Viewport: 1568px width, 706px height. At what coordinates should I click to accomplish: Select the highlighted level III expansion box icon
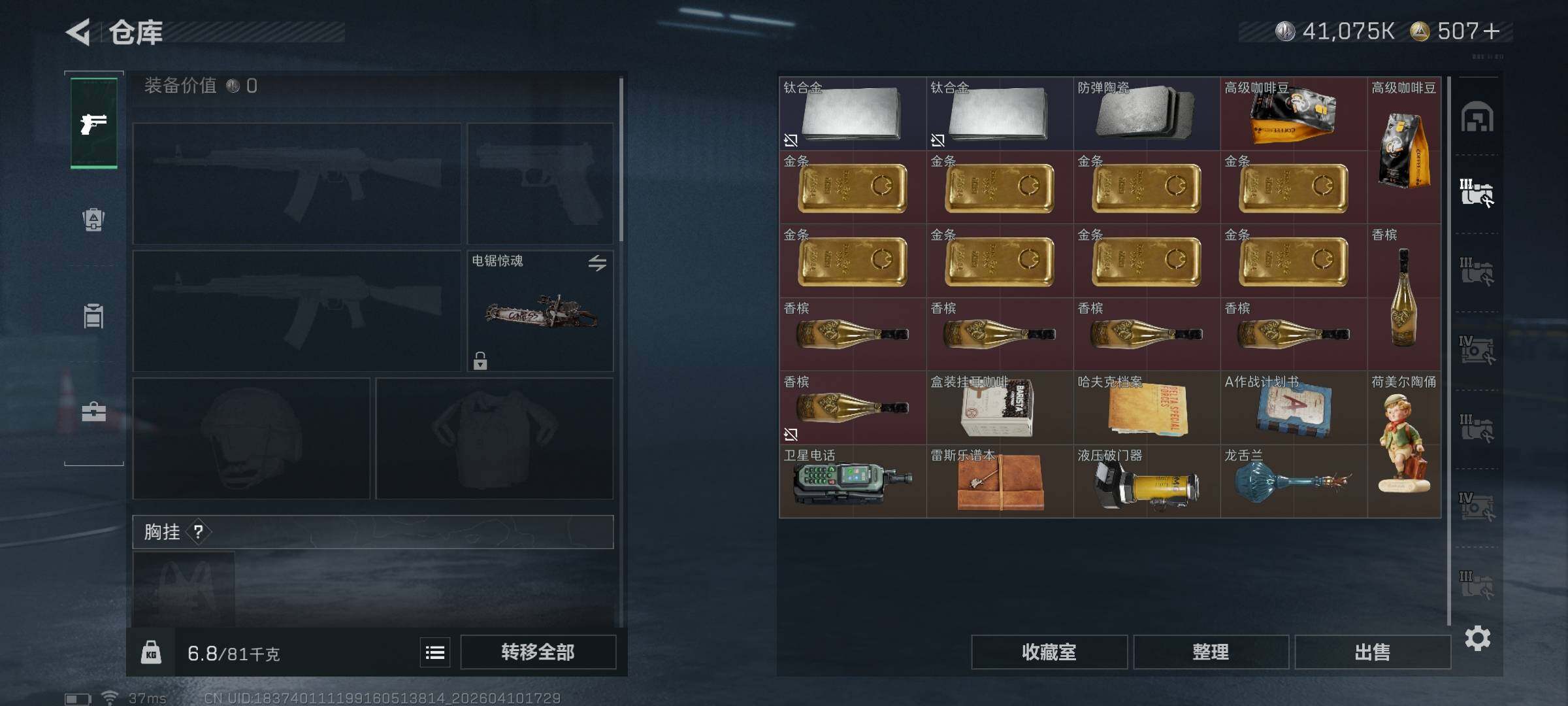pyautogui.click(x=1477, y=193)
